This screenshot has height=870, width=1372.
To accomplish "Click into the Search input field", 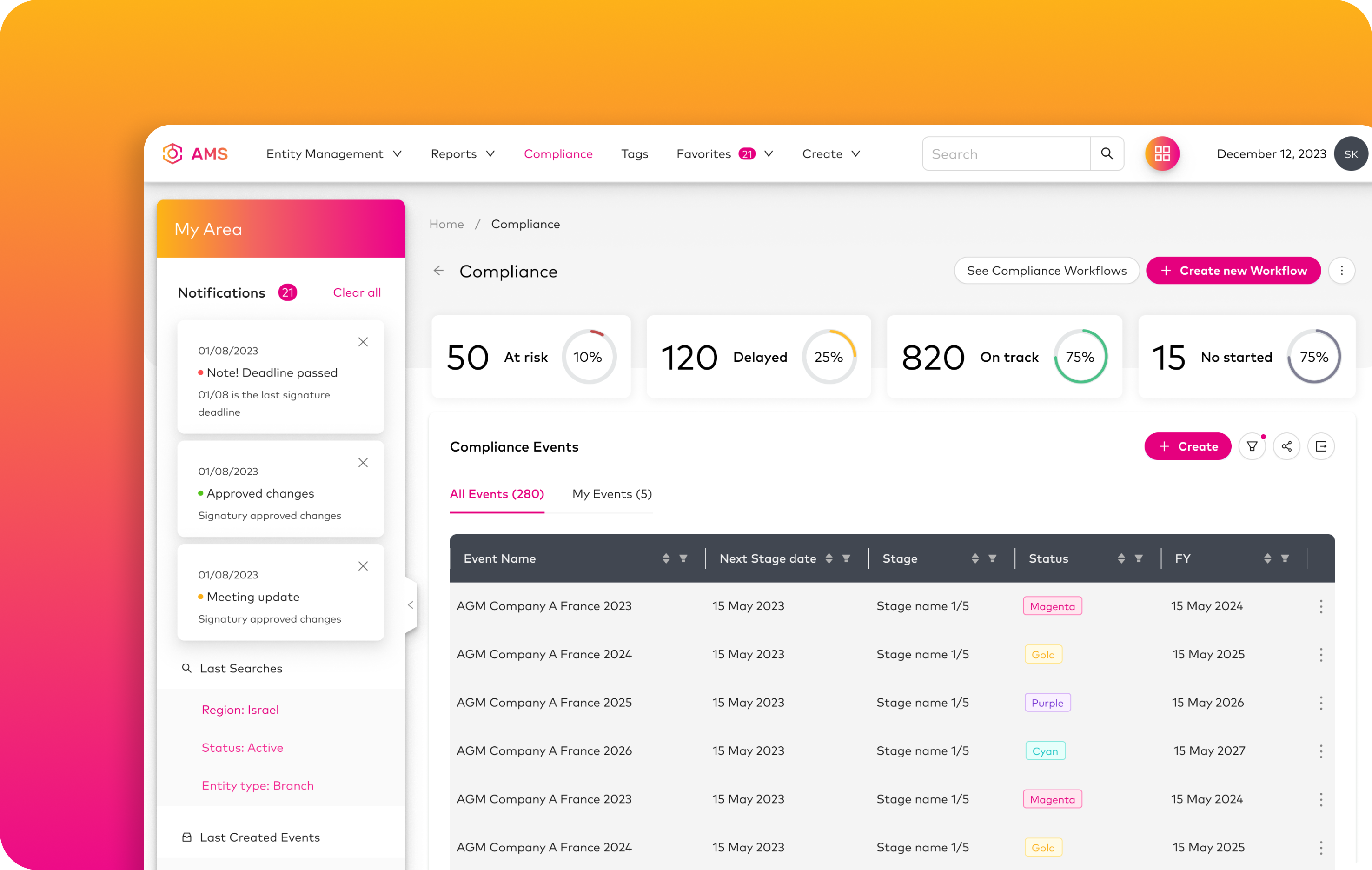I will pos(1006,154).
